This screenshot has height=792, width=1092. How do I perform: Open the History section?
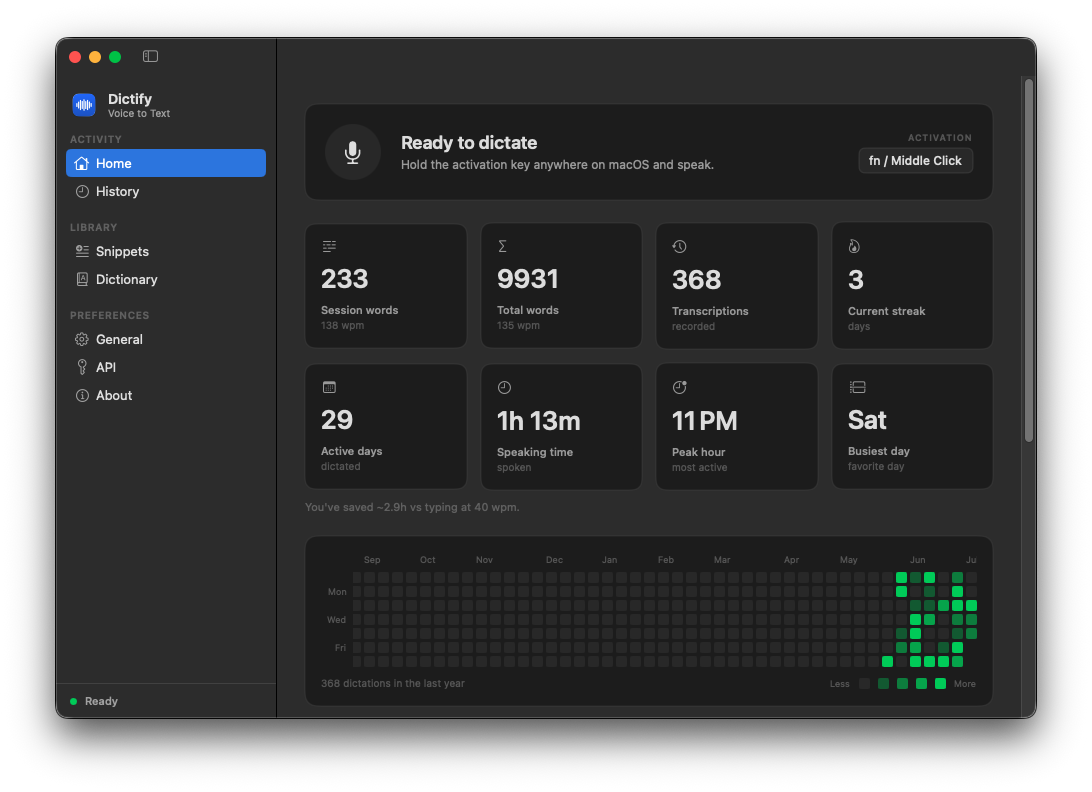(166, 192)
